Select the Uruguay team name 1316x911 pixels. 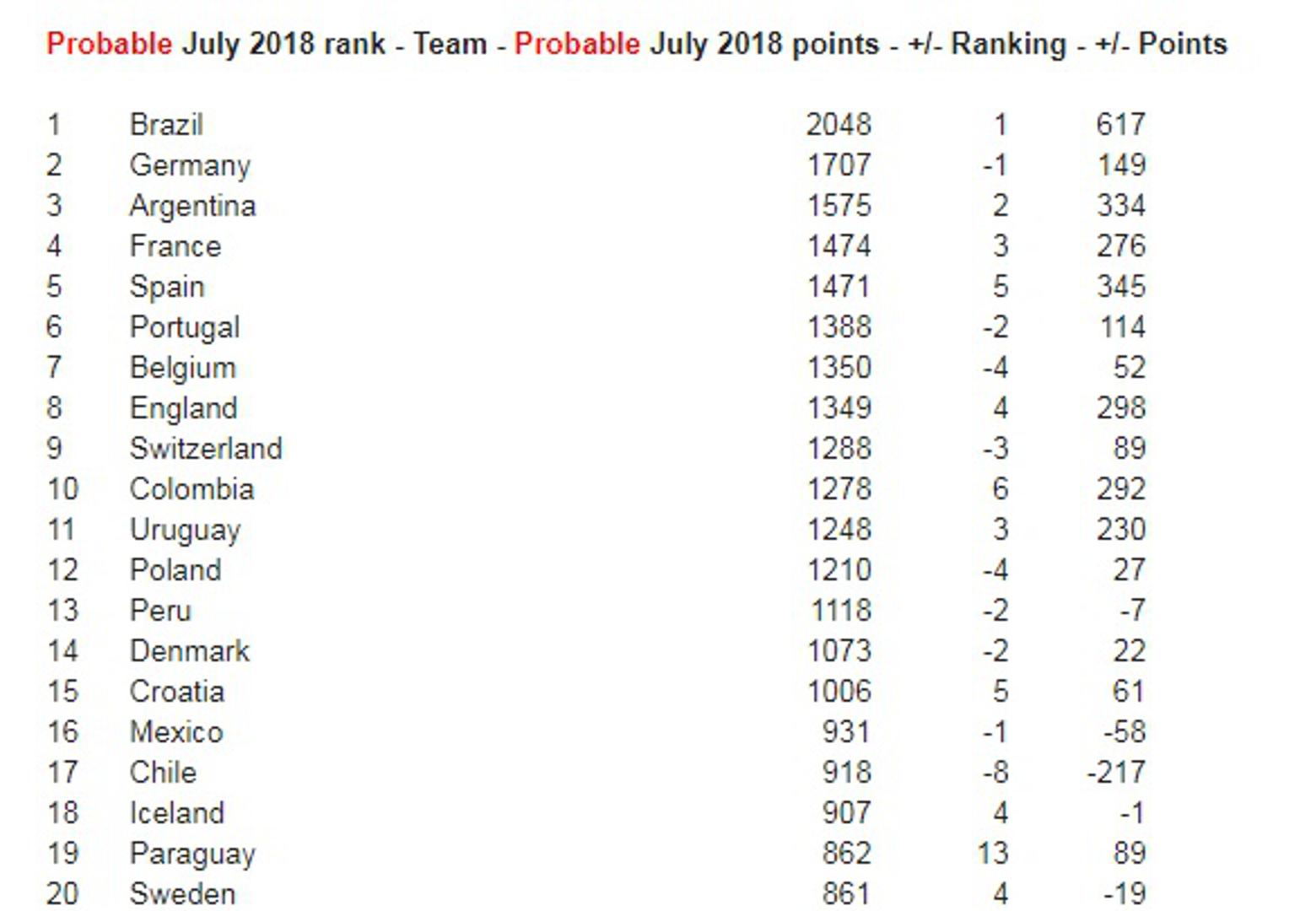[x=185, y=530]
